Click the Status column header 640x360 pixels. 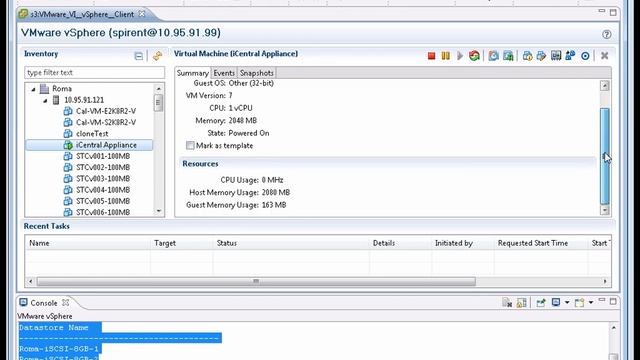pos(291,243)
